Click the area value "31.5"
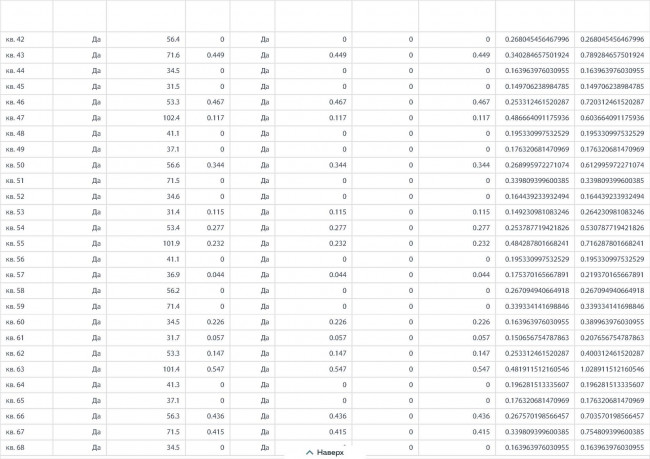 tap(173, 87)
